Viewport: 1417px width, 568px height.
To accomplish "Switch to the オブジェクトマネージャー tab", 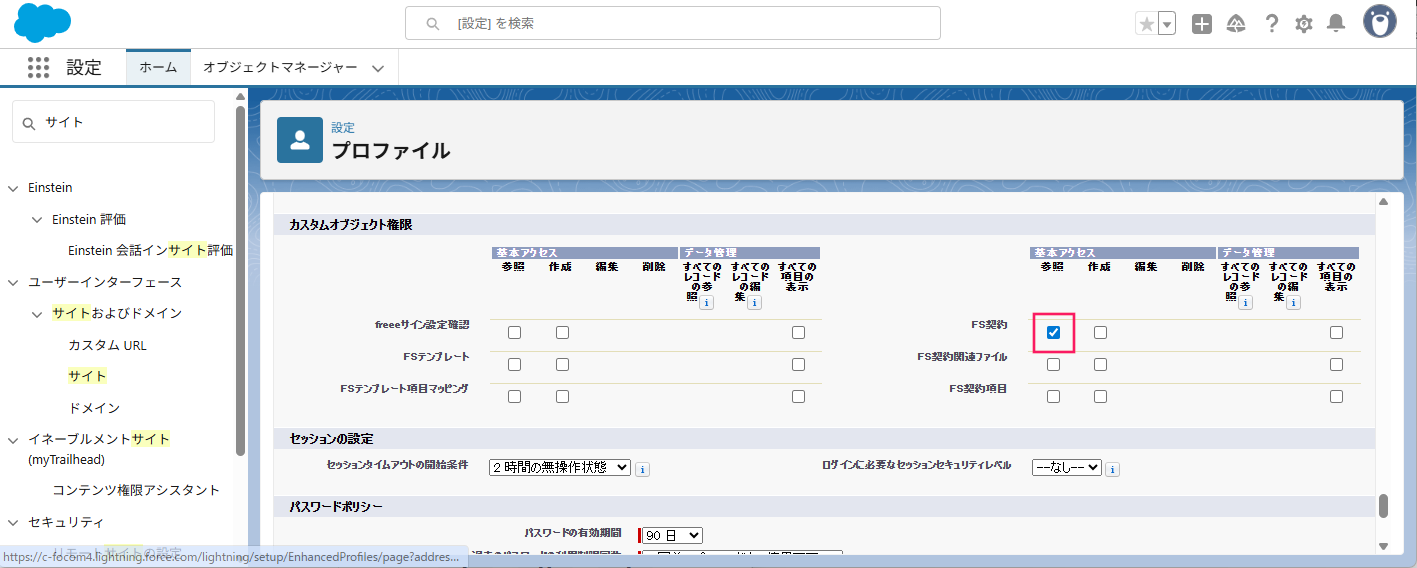I will coord(280,67).
